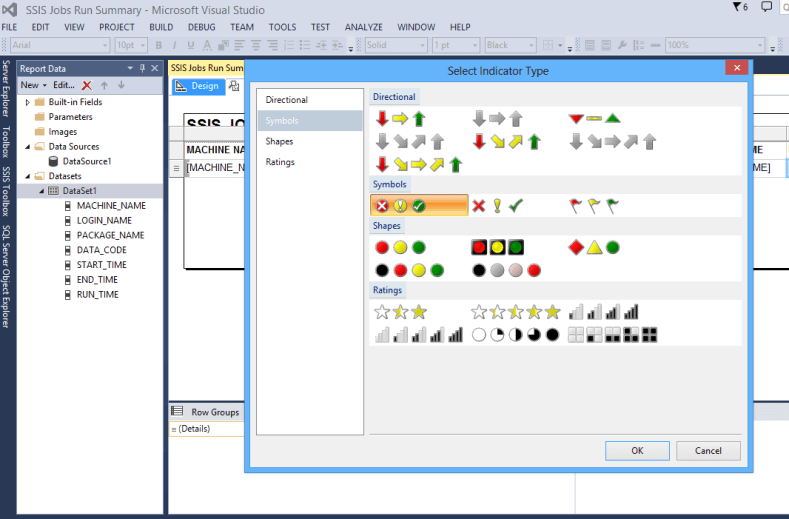
Task: Collapse the DataSet1 node
Action: pyautogui.click(x=42, y=191)
